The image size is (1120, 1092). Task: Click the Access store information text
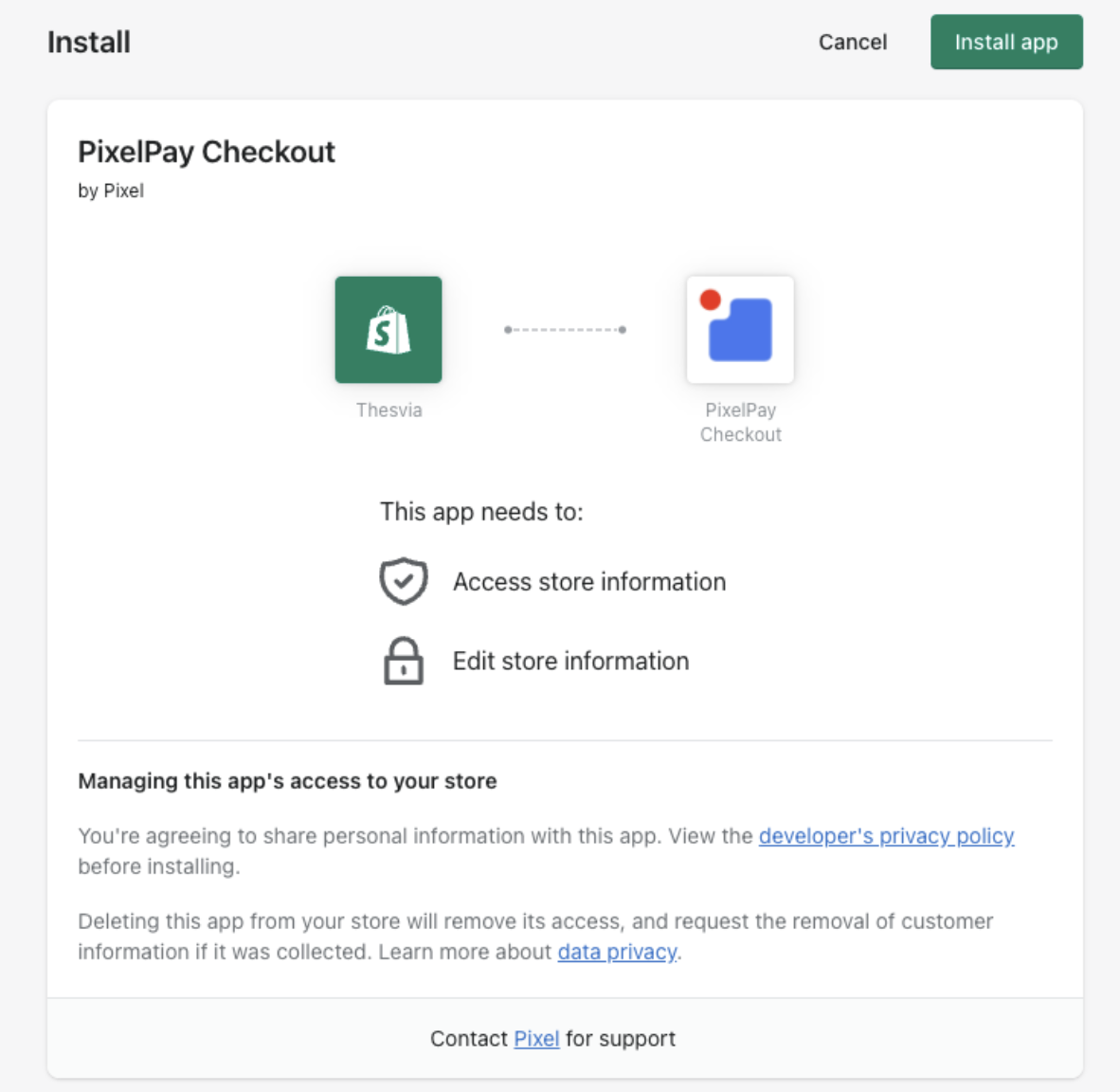coord(589,582)
